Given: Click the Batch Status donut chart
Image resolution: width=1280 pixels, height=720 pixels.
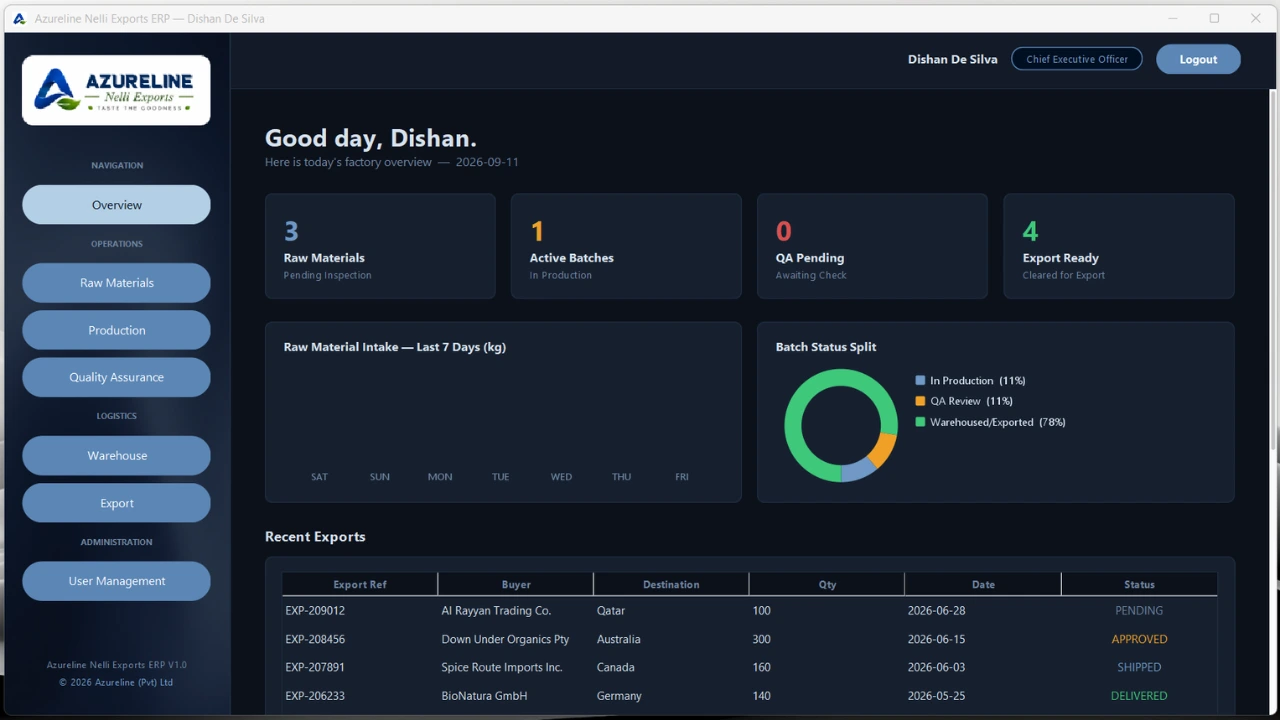Looking at the screenshot, I should [x=841, y=426].
